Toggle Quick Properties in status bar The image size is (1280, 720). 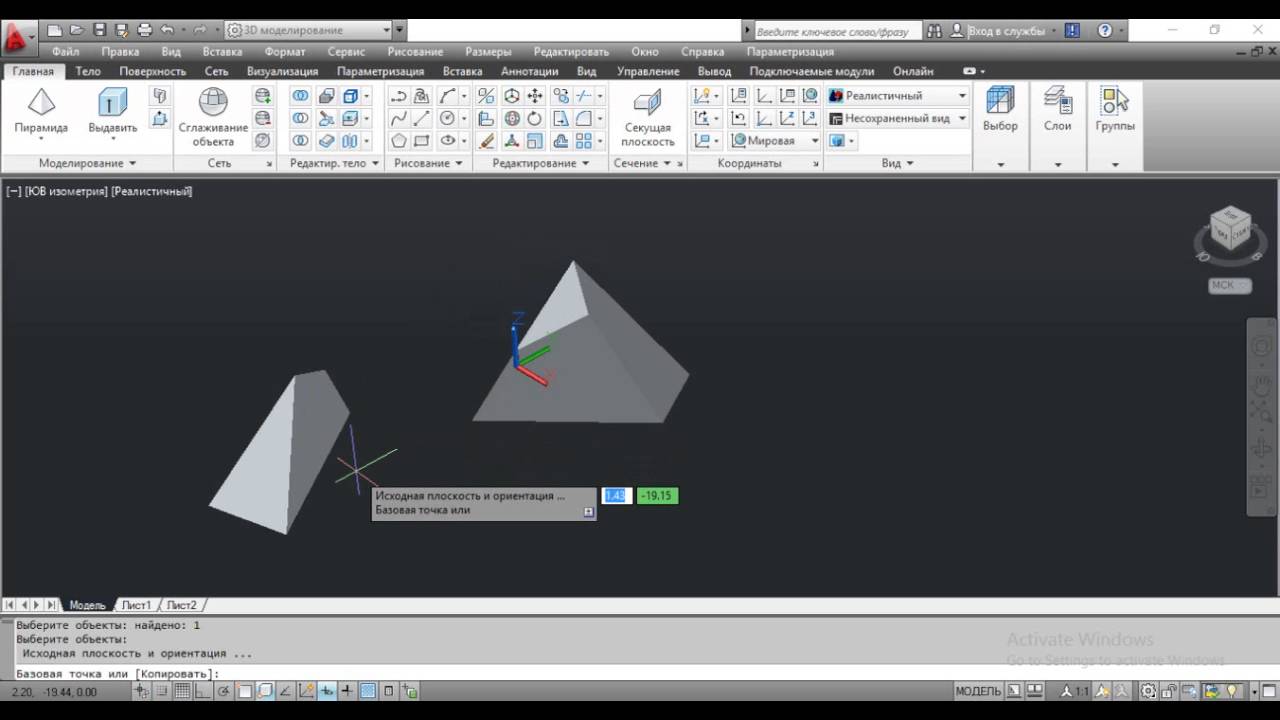389,691
